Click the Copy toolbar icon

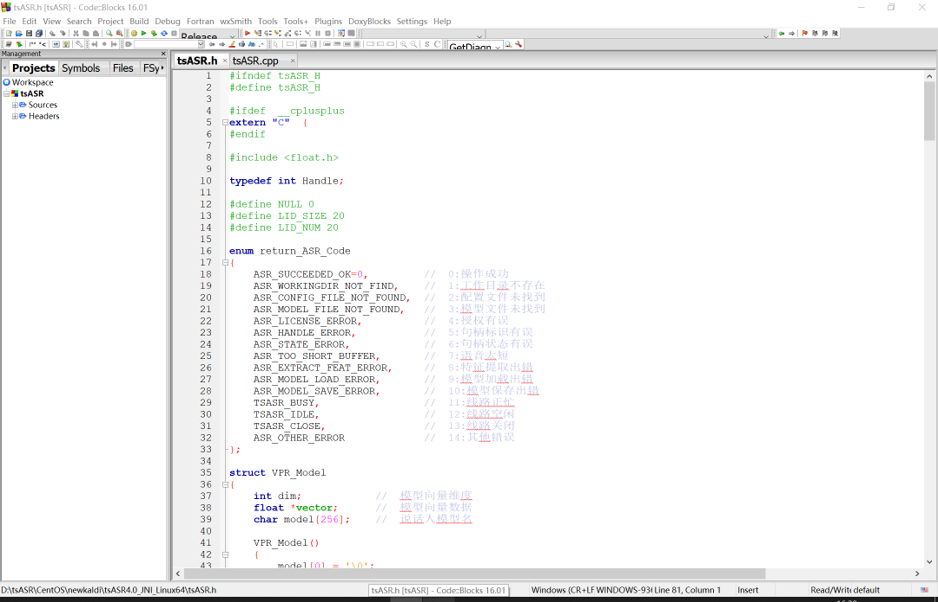coord(86,34)
